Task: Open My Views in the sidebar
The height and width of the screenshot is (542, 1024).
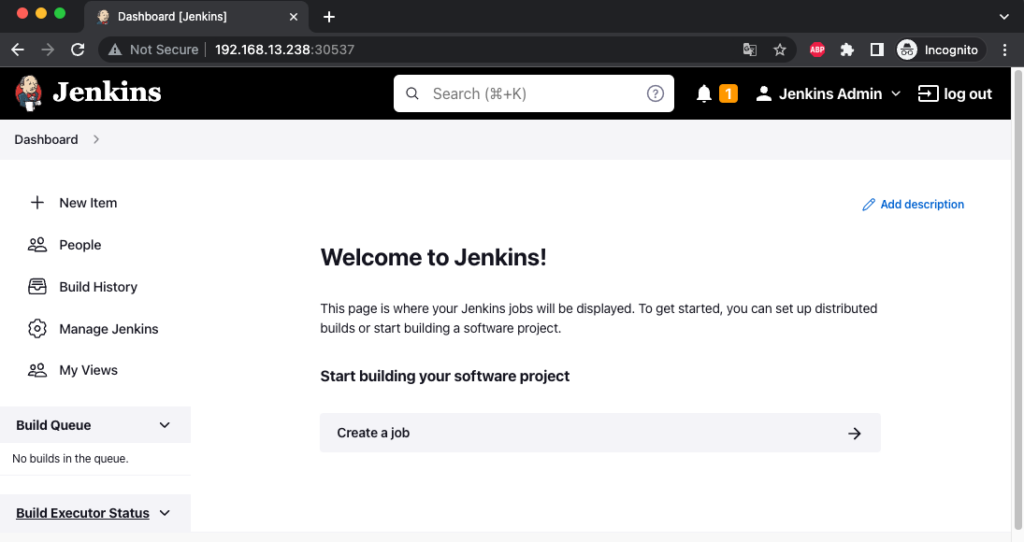Action: click(x=88, y=370)
